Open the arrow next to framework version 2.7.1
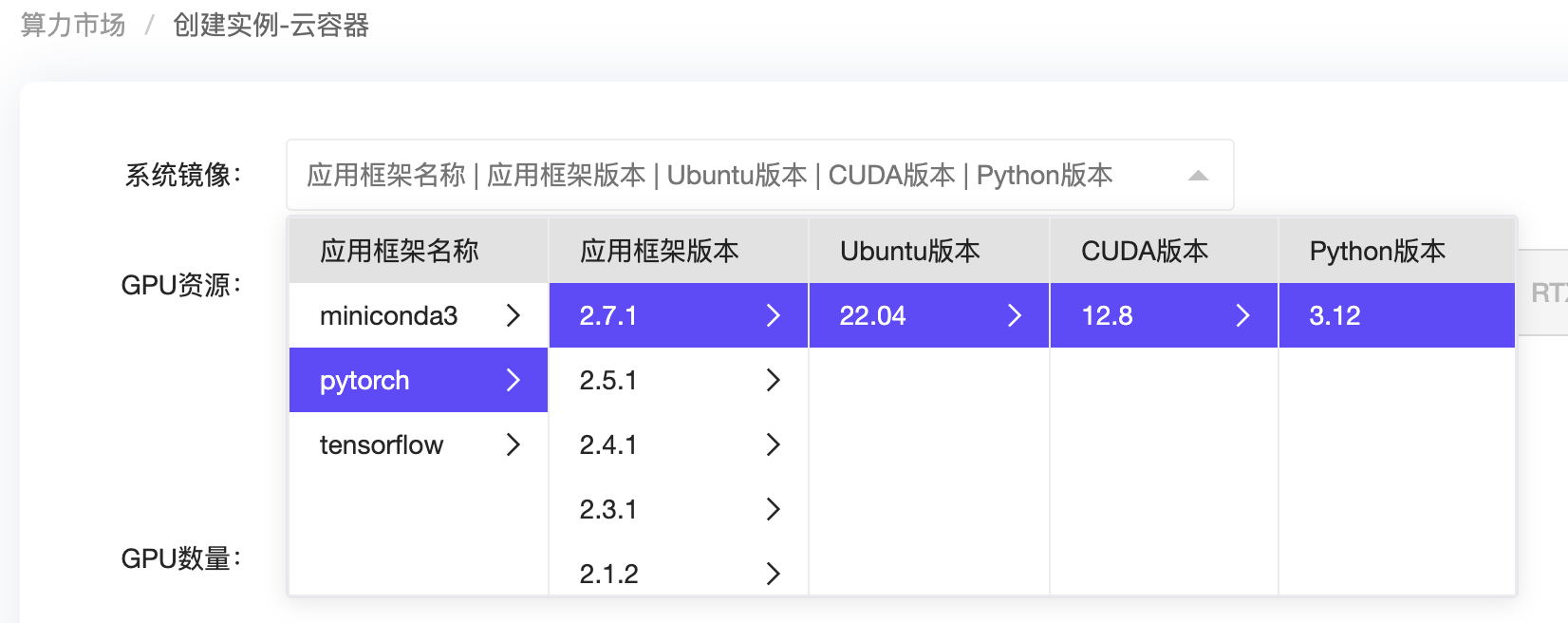The width and height of the screenshot is (1568, 623). point(774,315)
